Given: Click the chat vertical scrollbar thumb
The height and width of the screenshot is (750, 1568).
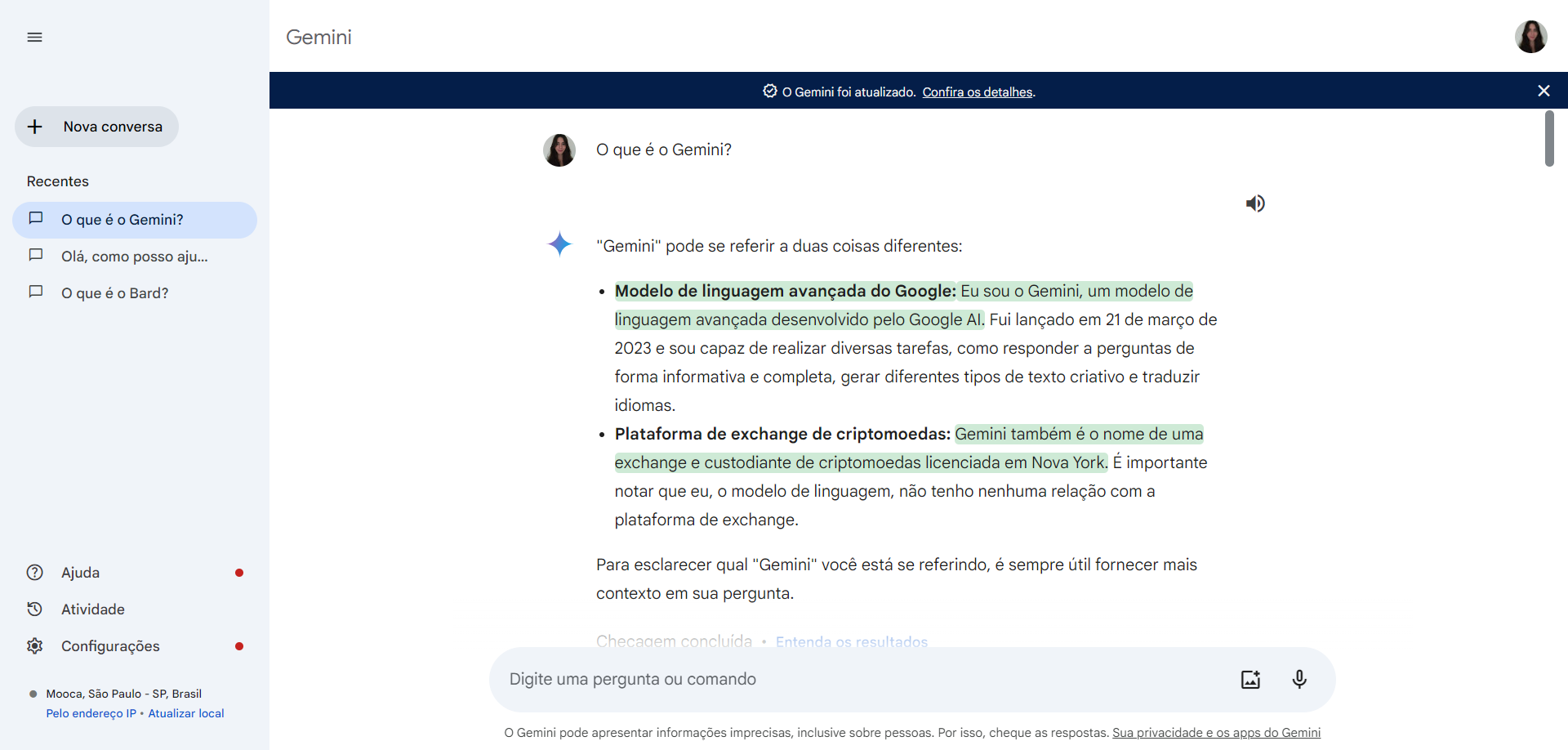Looking at the screenshot, I should (x=1549, y=139).
